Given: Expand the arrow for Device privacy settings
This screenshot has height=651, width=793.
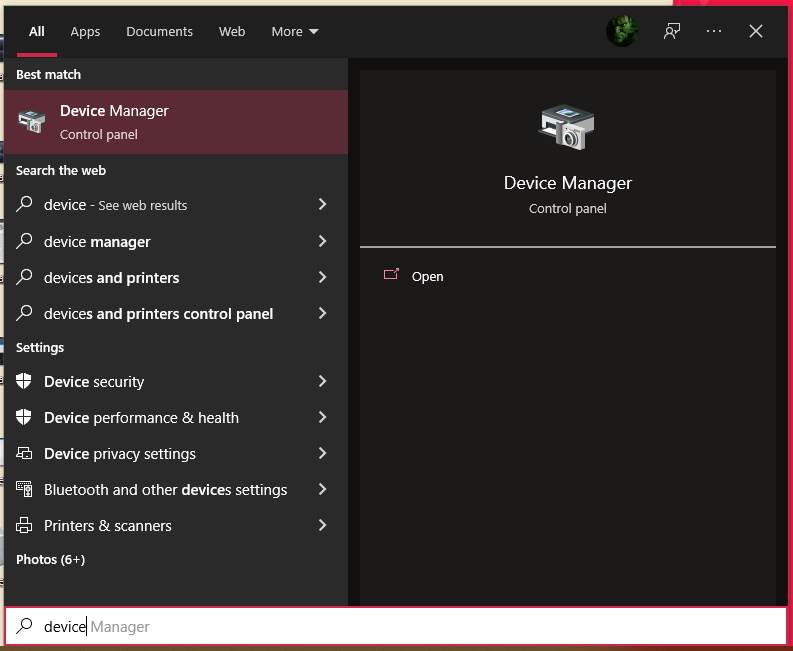Looking at the screenshot, I should (322, 453).
